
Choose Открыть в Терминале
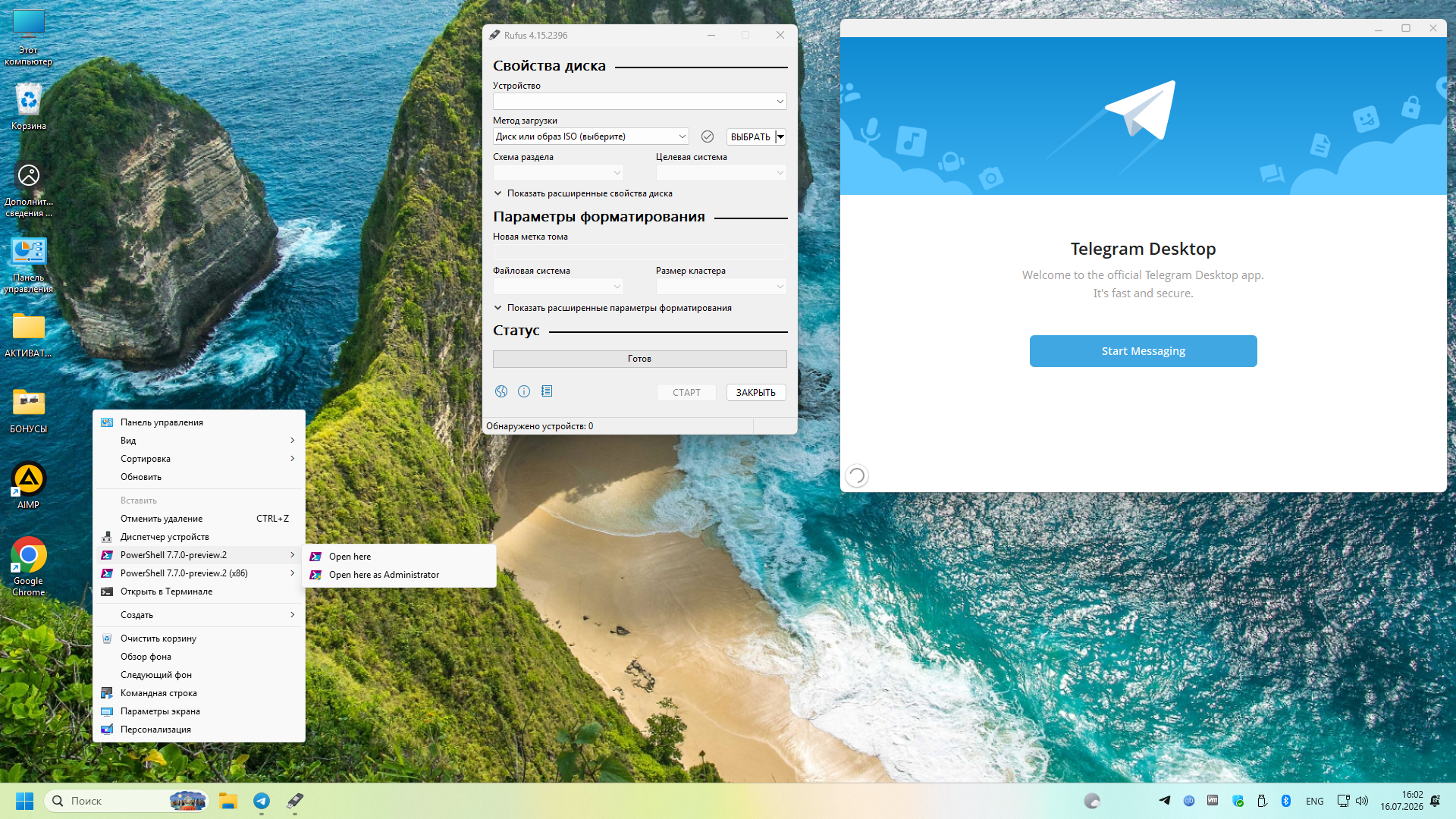(x=199, y=591)
